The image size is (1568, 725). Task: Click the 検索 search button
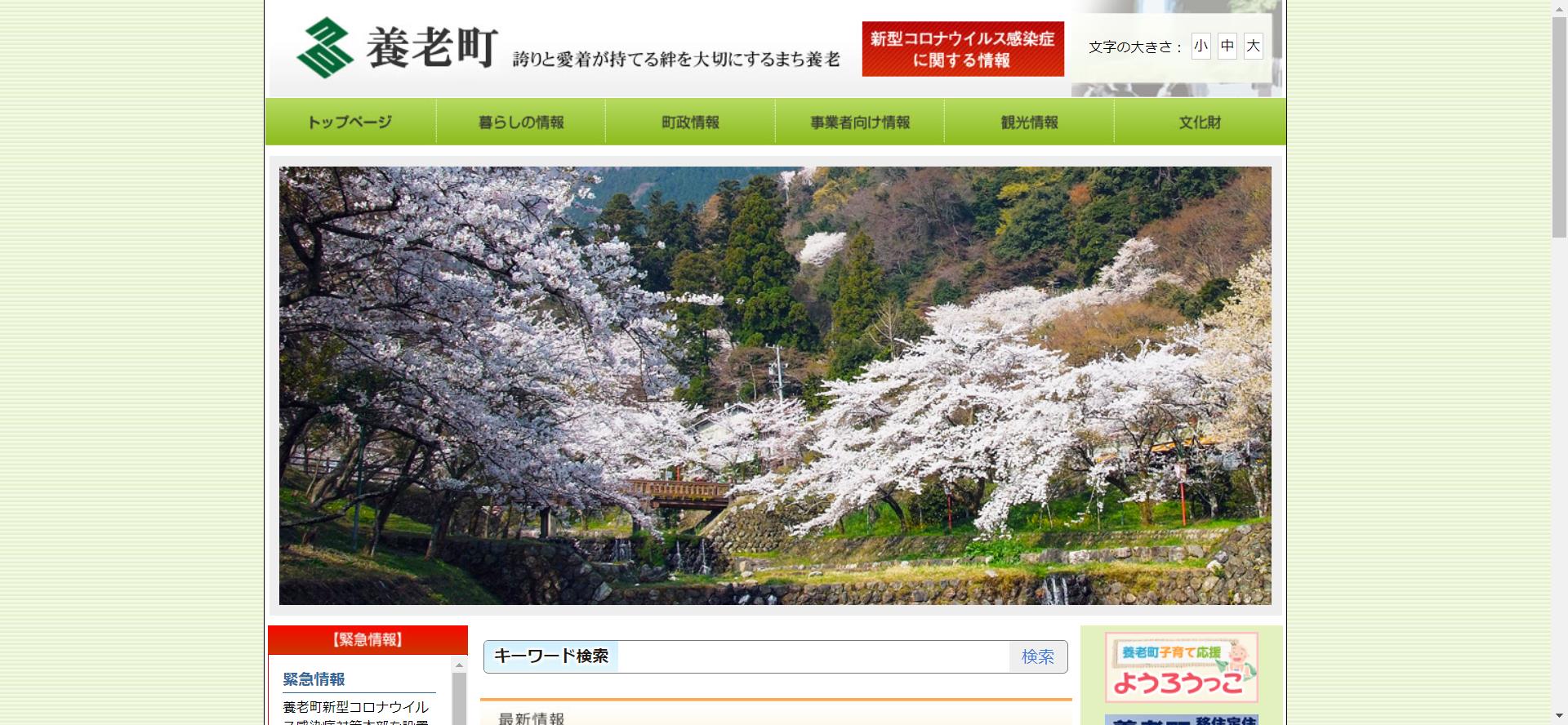click(1038, 656)
